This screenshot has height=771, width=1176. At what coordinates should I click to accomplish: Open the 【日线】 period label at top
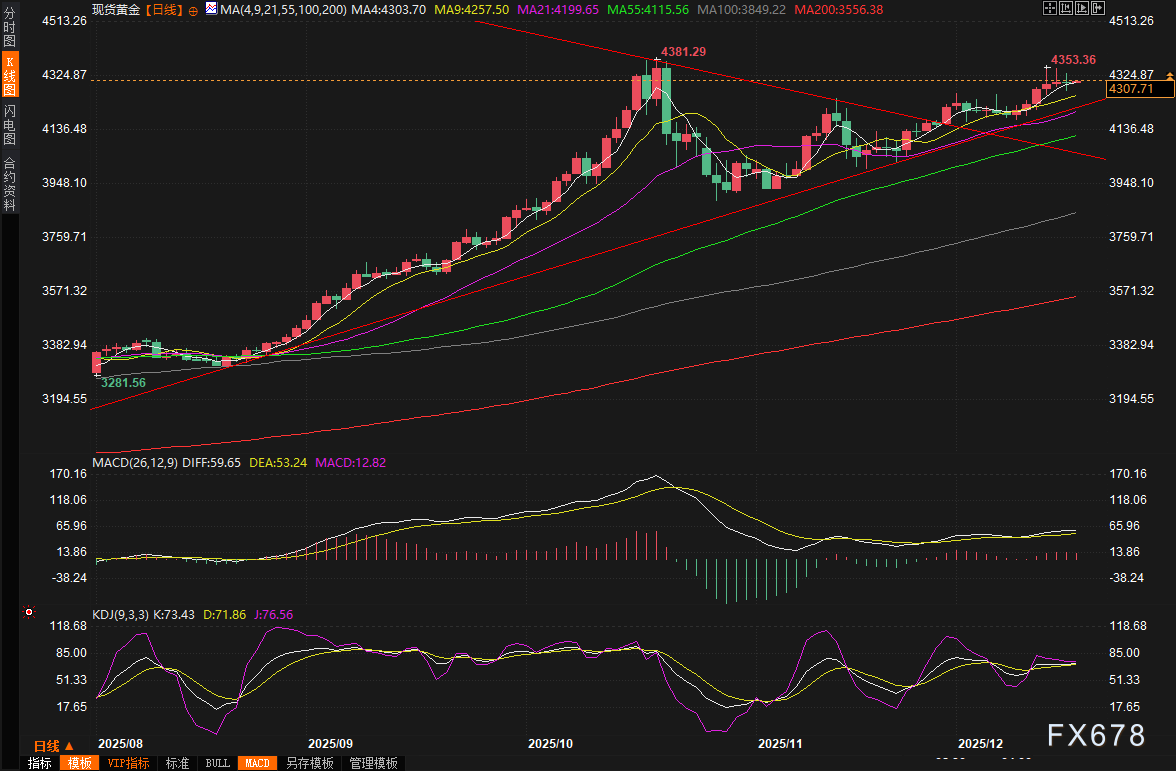pos(163,9)
